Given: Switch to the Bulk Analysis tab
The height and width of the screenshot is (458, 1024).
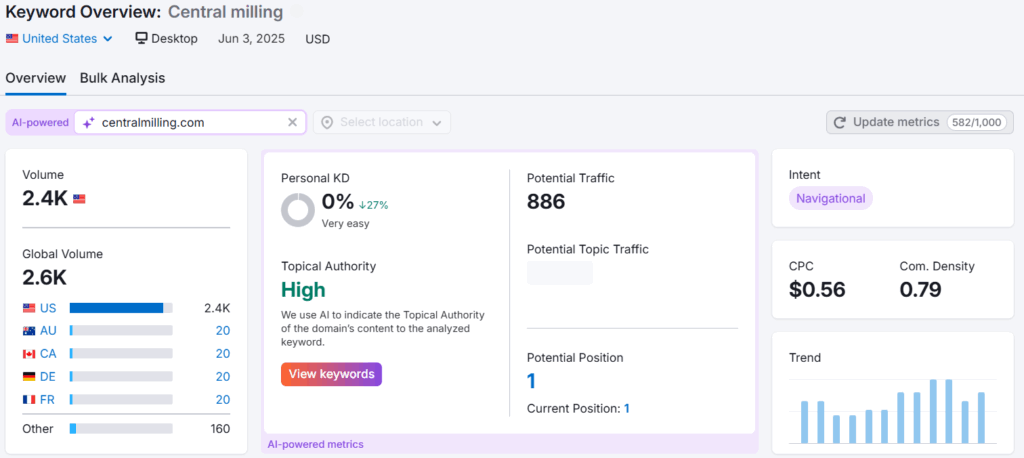Looking at the screenshot, I should click(x=122, y=78).
